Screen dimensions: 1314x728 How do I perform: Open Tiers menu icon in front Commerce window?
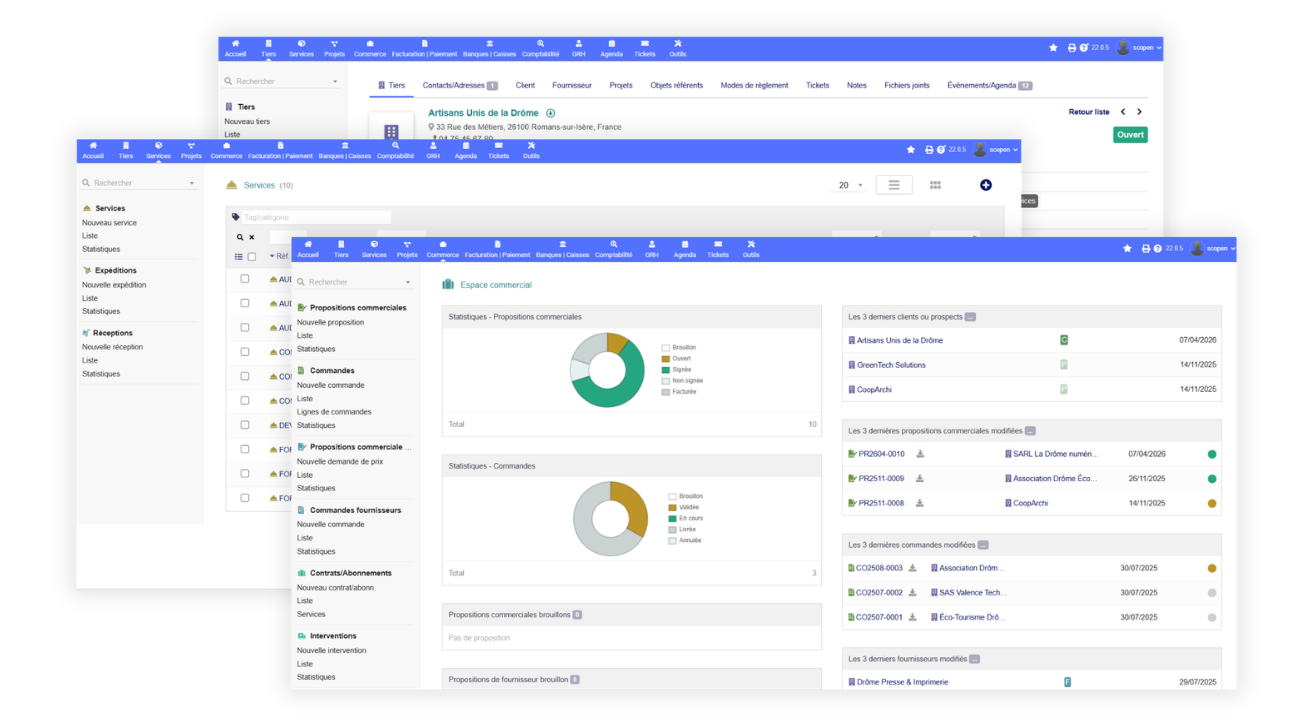(x=341, y=244)
